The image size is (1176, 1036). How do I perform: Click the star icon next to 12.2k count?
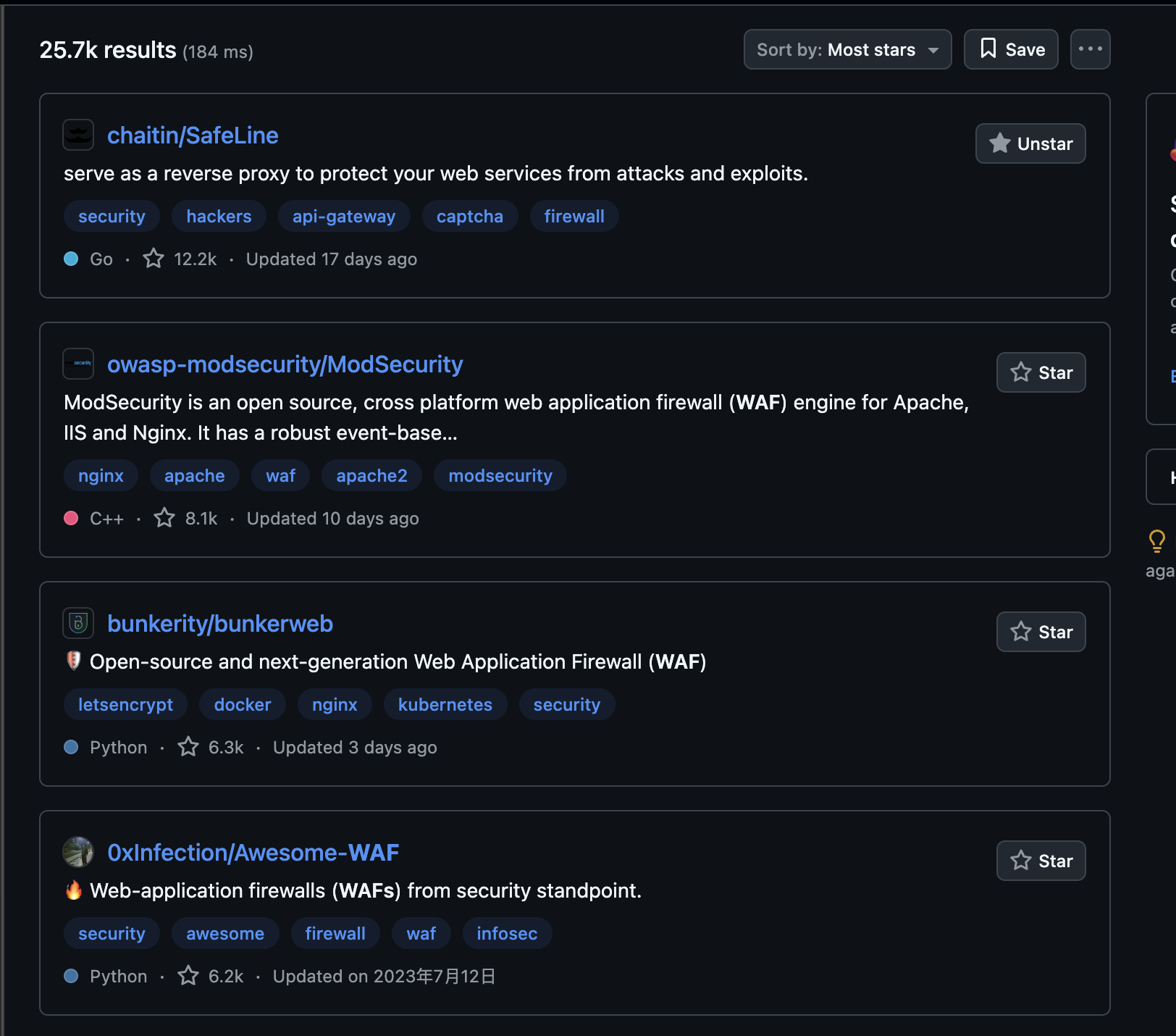pos(153,258)
